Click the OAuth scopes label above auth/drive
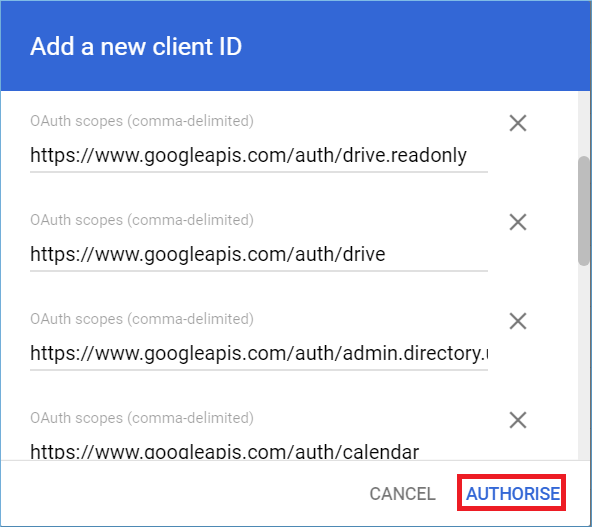Viewport: 592px width, 527px height. pyautogui.click(x=142, y=220)
